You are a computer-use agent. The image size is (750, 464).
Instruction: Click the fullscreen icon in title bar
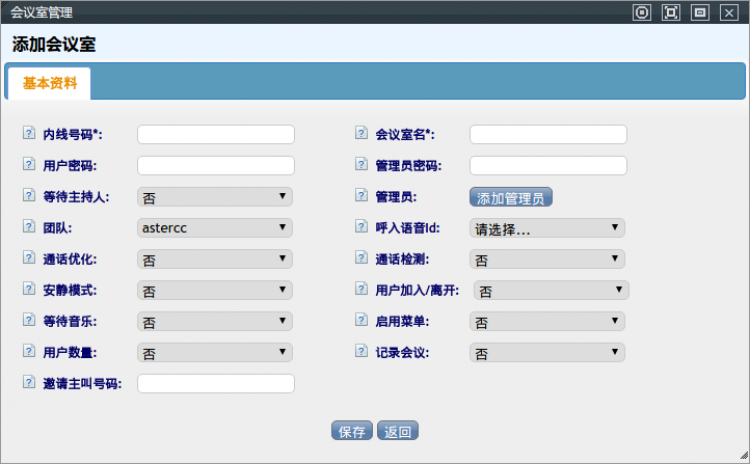pos(671,12)
